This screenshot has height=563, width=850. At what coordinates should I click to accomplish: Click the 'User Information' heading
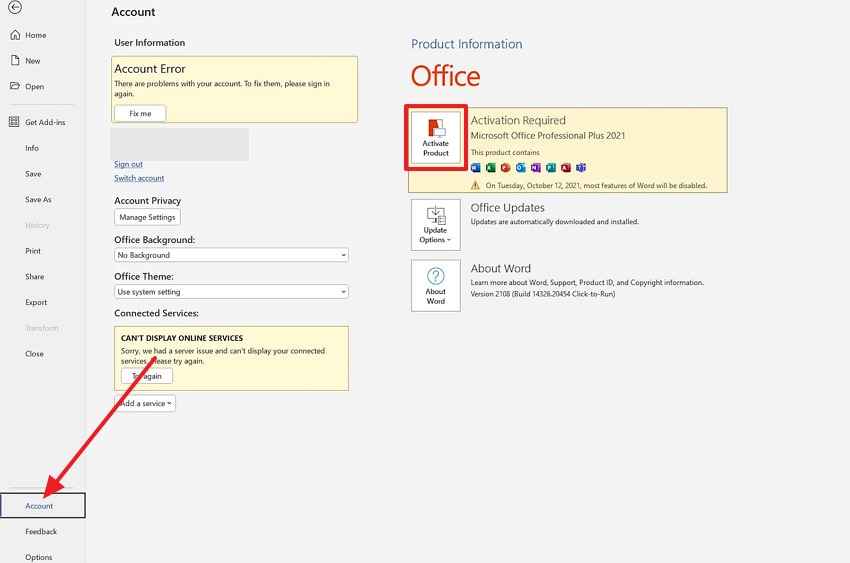pos(150,43)
